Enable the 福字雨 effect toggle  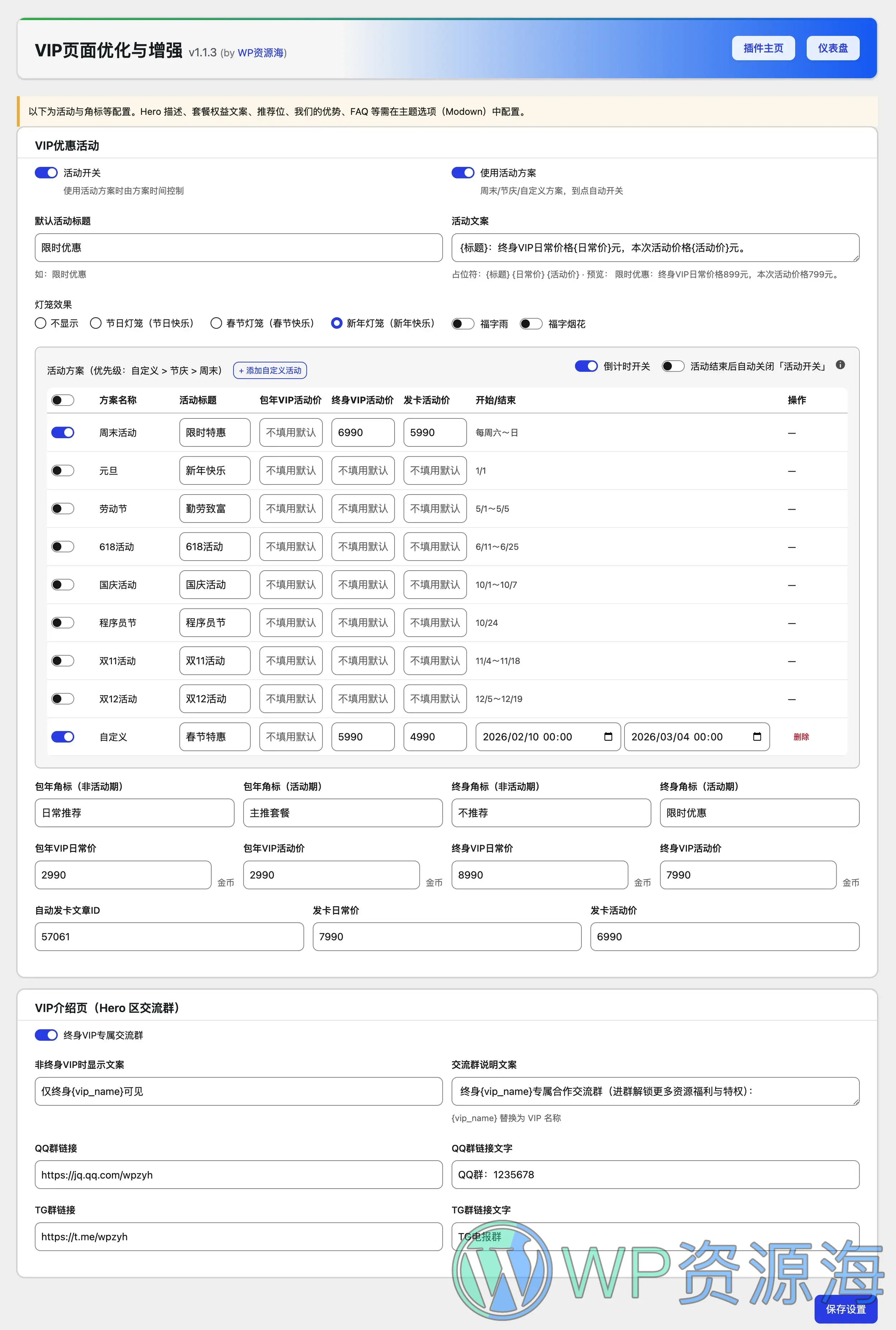(463, 323)
